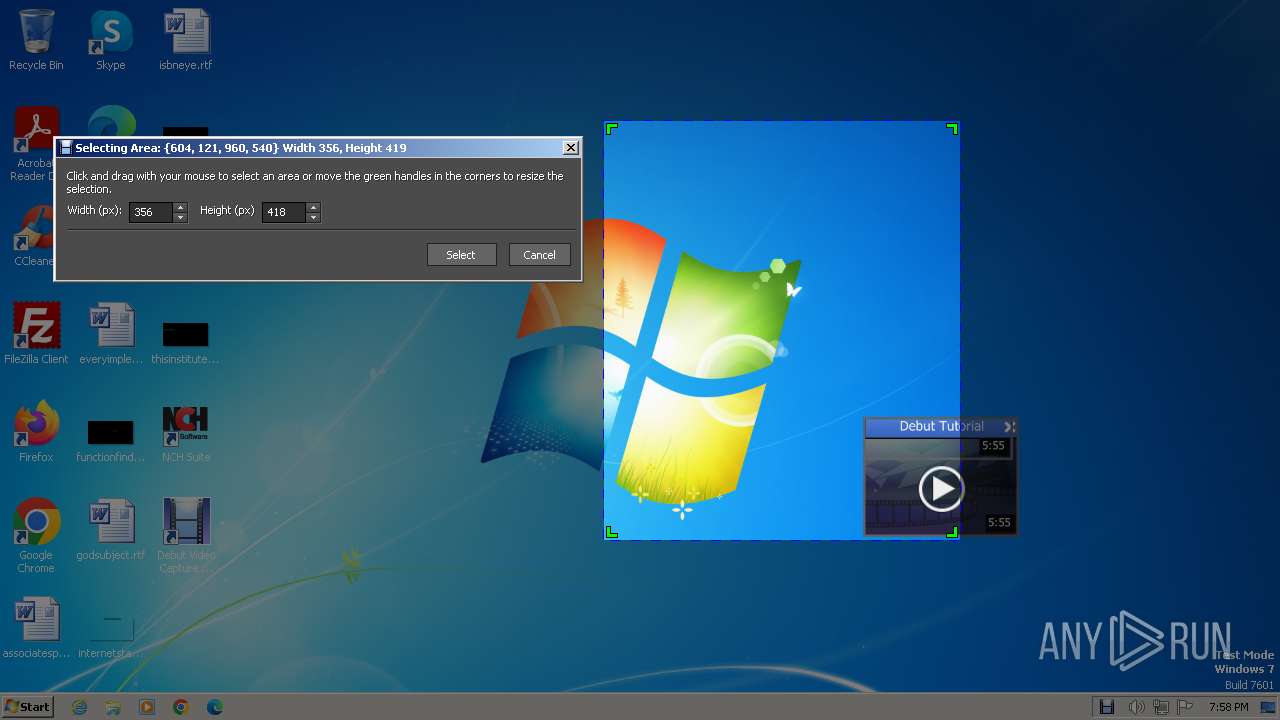Close the Debut Tutorial widget

point(1009,426)
